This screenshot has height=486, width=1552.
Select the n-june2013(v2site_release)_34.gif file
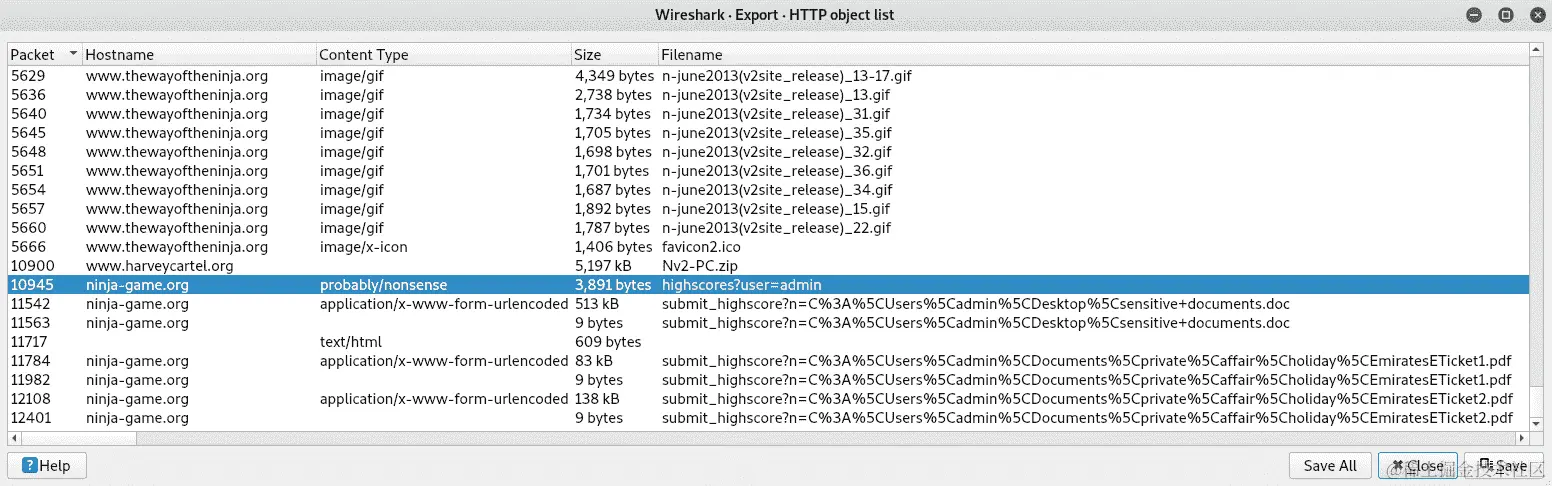tap(776, 190)
